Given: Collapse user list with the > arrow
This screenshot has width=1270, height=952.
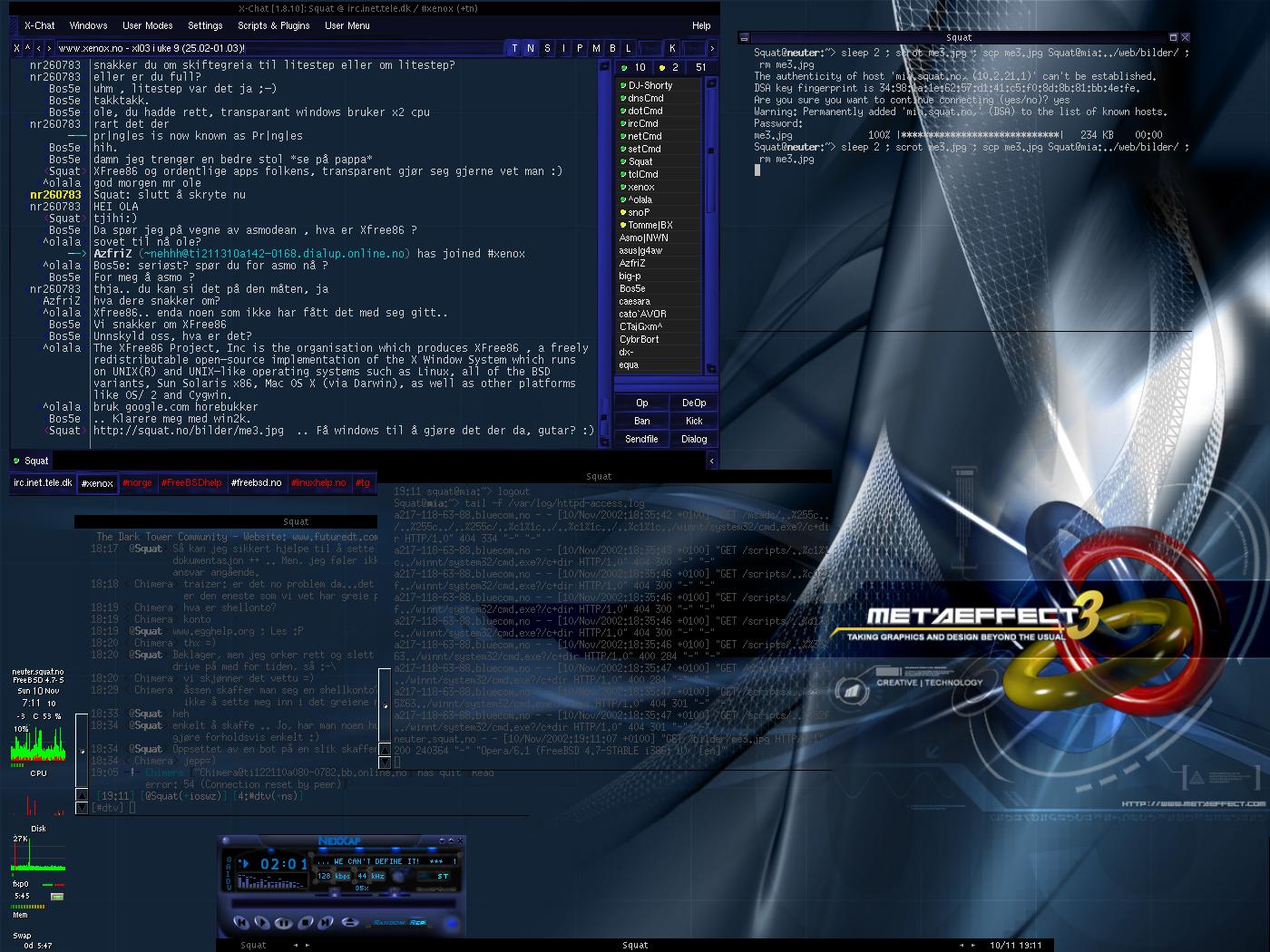Looking at the screenshot, I should click(712, 48).
